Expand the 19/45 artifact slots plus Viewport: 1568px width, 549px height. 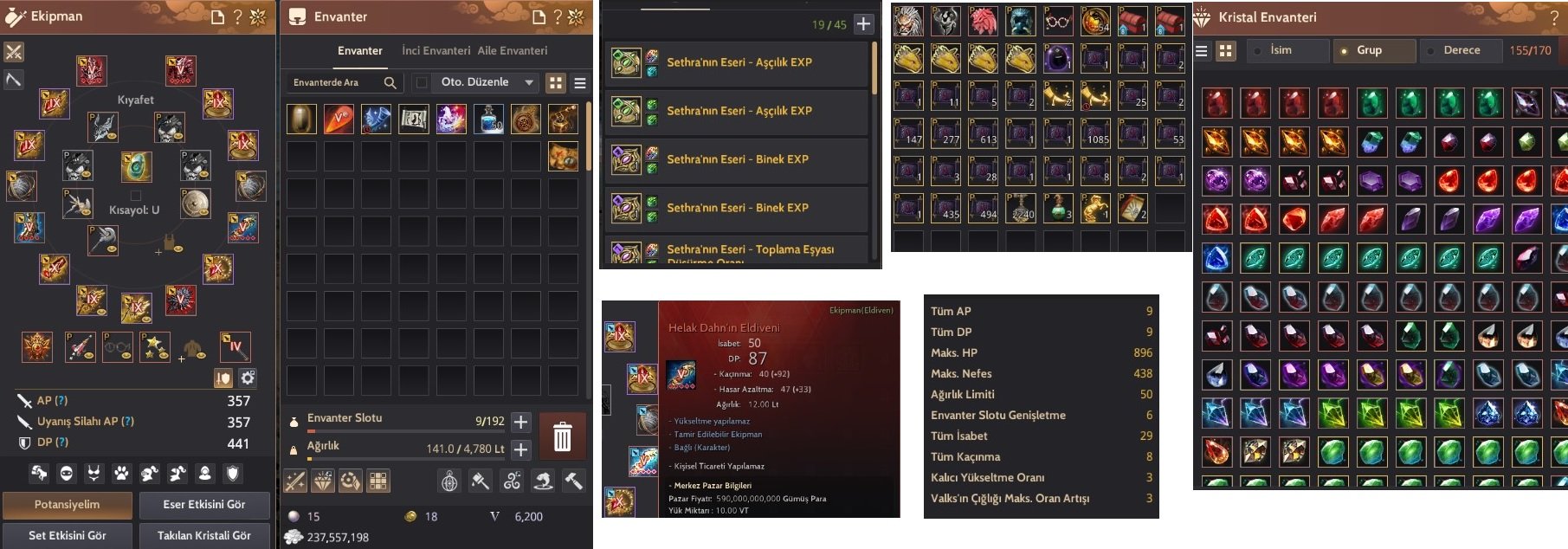click(863, 24)
